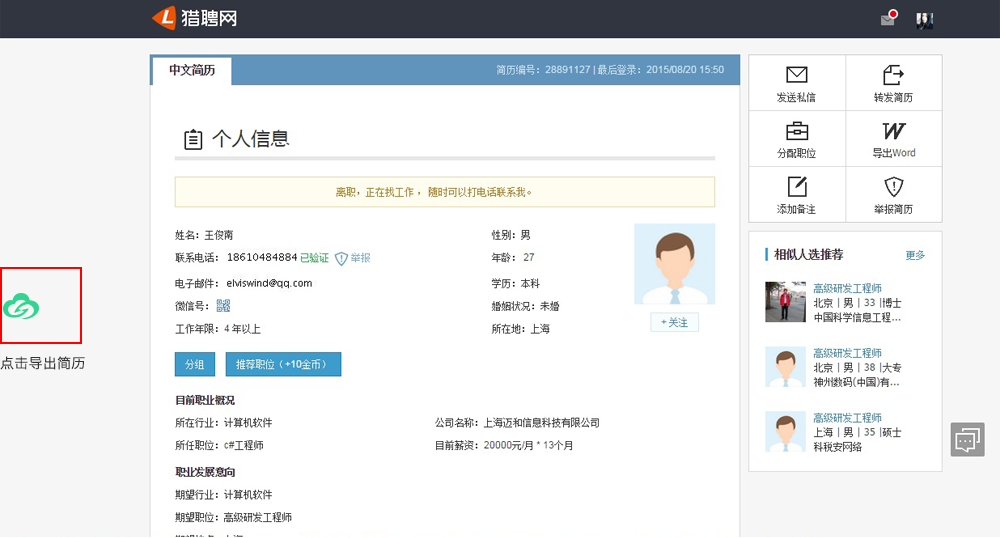Open the first 高级研发工程师 recommendation photo
Image resolution: width=1000 pixels, height=538 pixels.
pos(785,302)
